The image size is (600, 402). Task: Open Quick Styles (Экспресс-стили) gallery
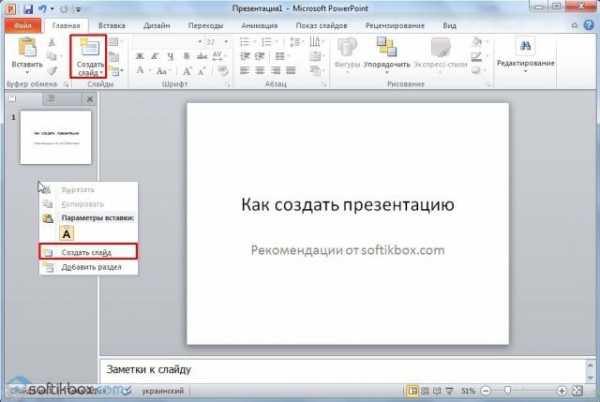click(x=440, y=53)
